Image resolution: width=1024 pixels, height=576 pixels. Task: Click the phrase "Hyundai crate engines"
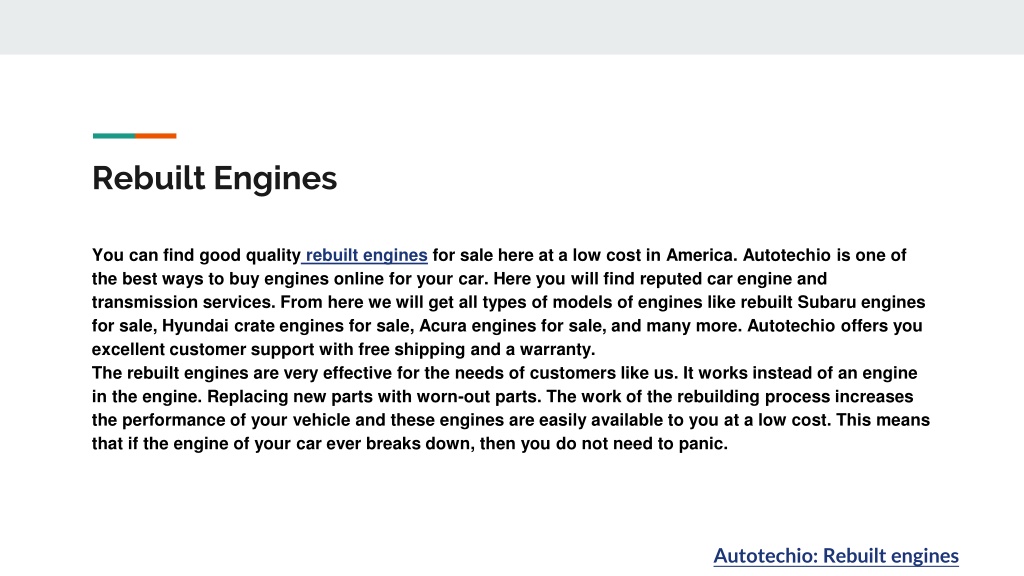point(251,326)
